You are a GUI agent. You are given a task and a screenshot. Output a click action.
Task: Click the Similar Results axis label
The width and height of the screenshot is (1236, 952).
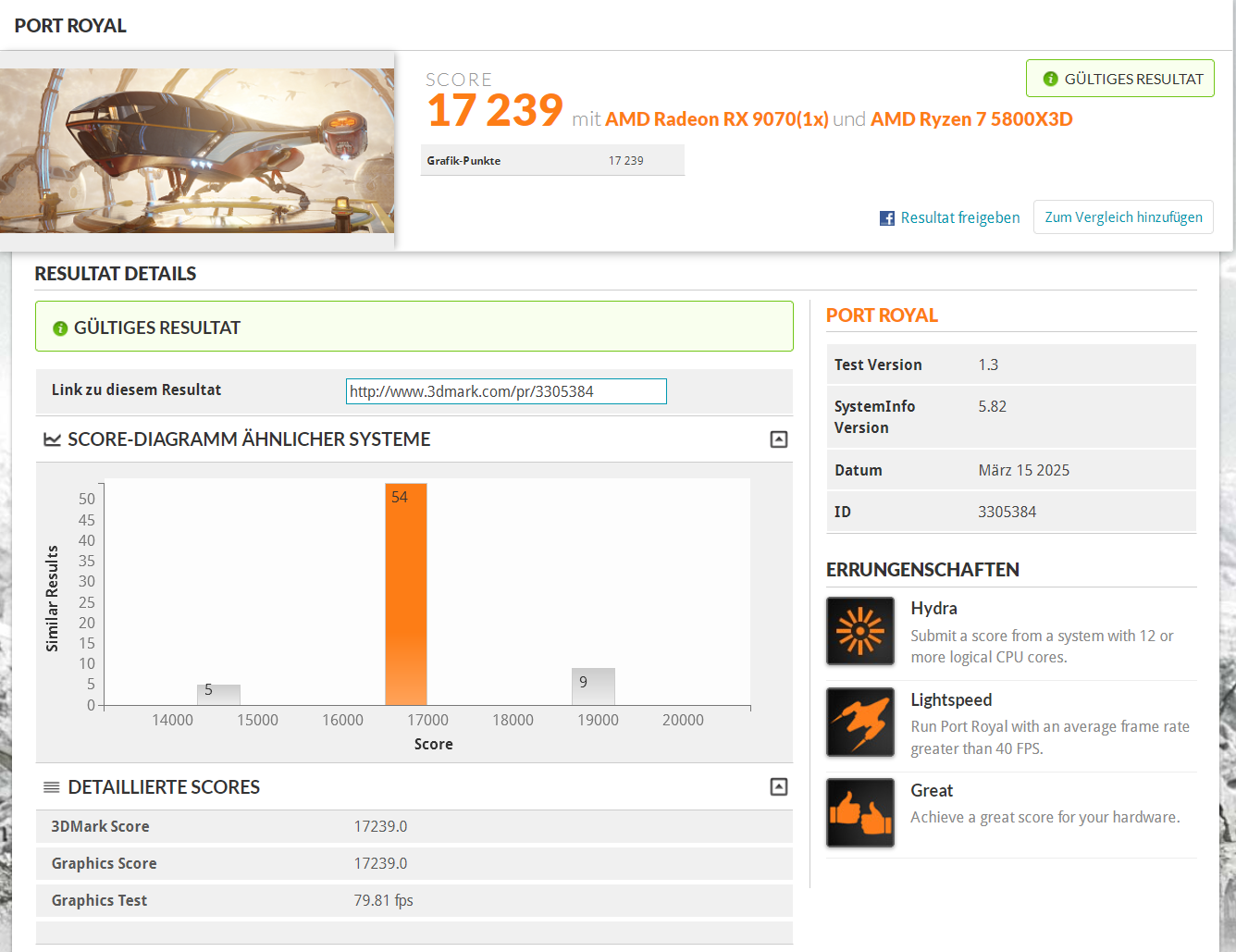point(53,599)
